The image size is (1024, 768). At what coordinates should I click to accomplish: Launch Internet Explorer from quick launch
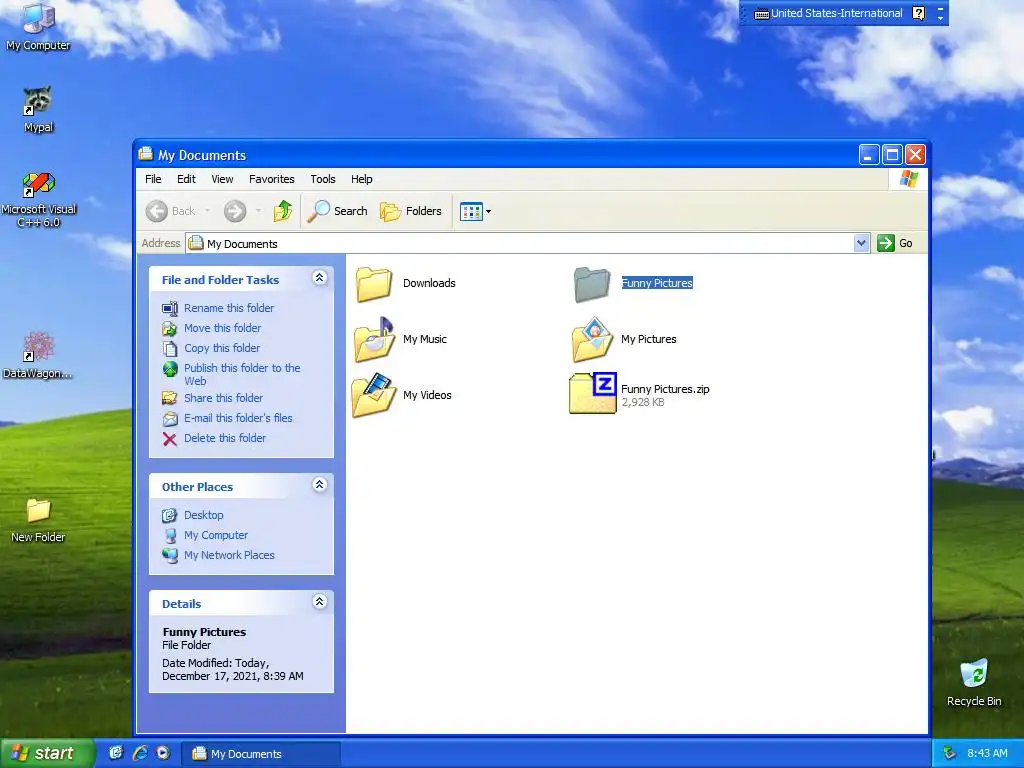point(140,753)
